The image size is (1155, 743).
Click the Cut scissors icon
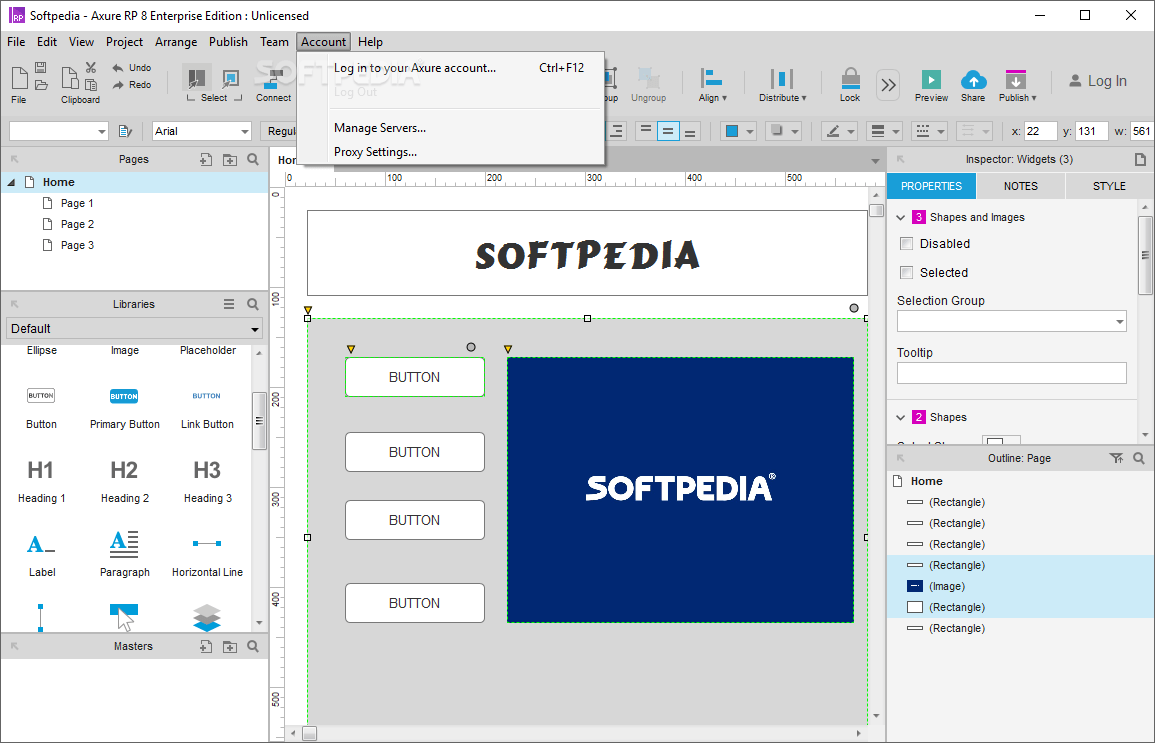[91, 68]
